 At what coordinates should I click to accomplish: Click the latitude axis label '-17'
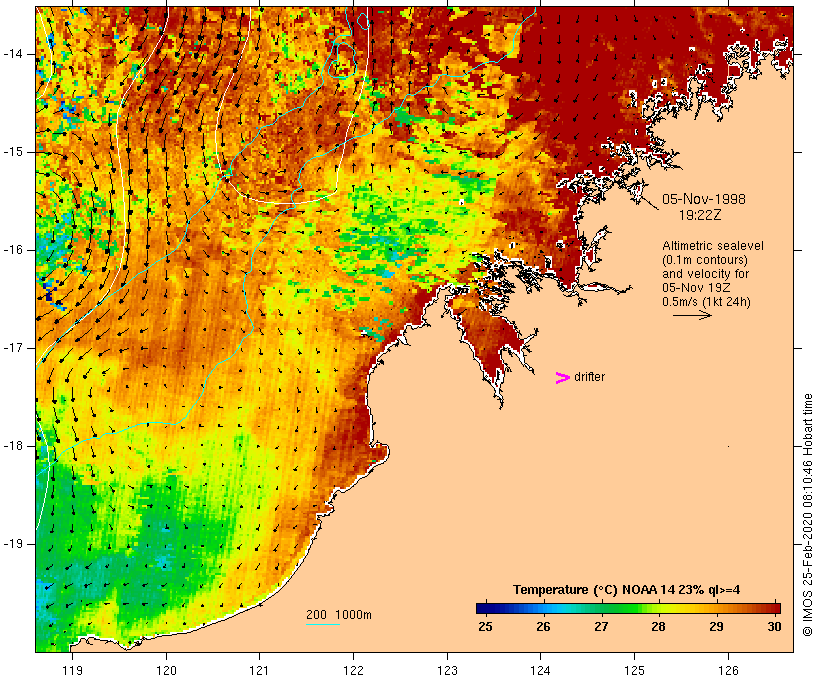coord(13,348)
